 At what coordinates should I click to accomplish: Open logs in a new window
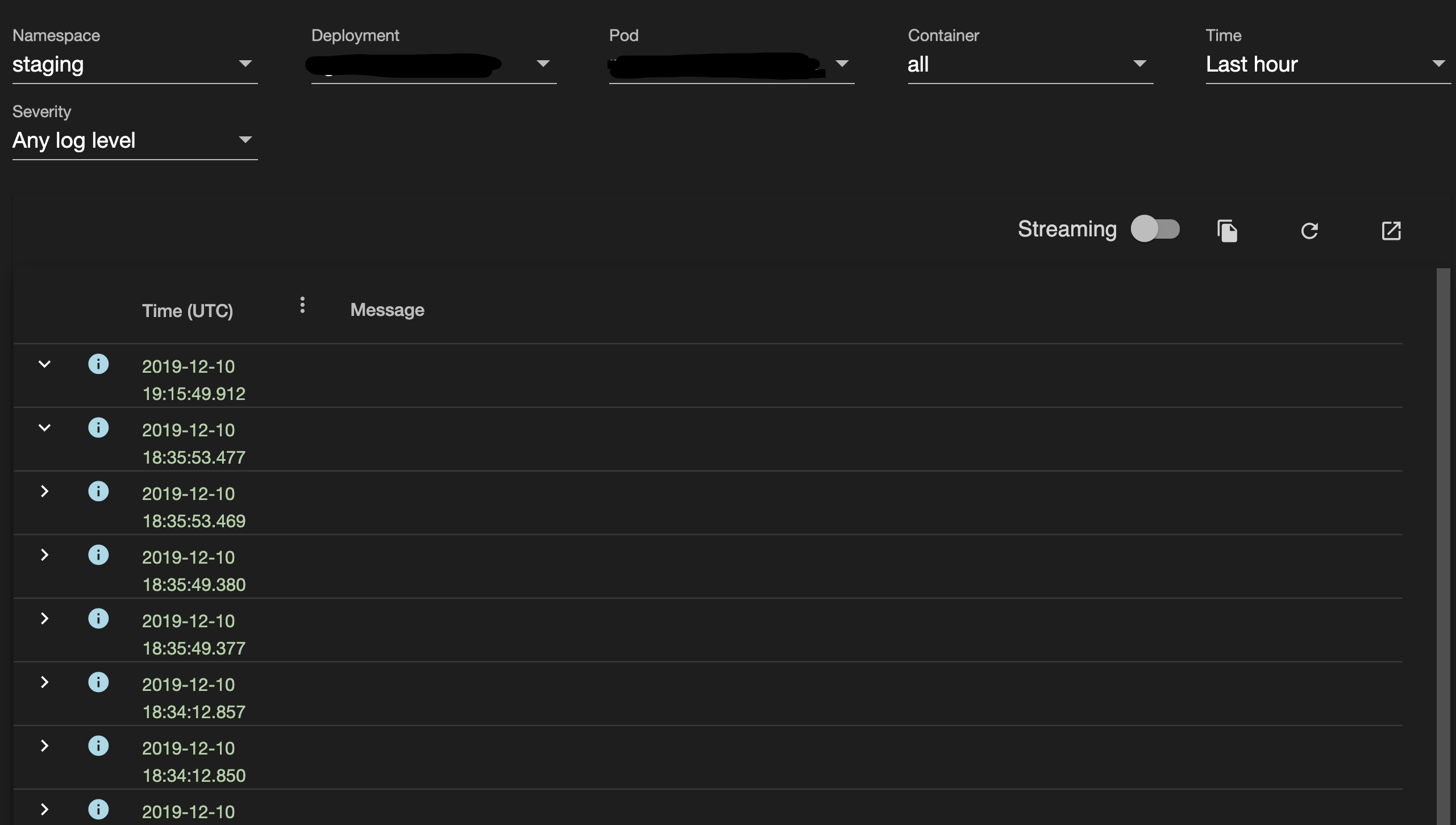pyautogui.click(x=1391, y=230)
